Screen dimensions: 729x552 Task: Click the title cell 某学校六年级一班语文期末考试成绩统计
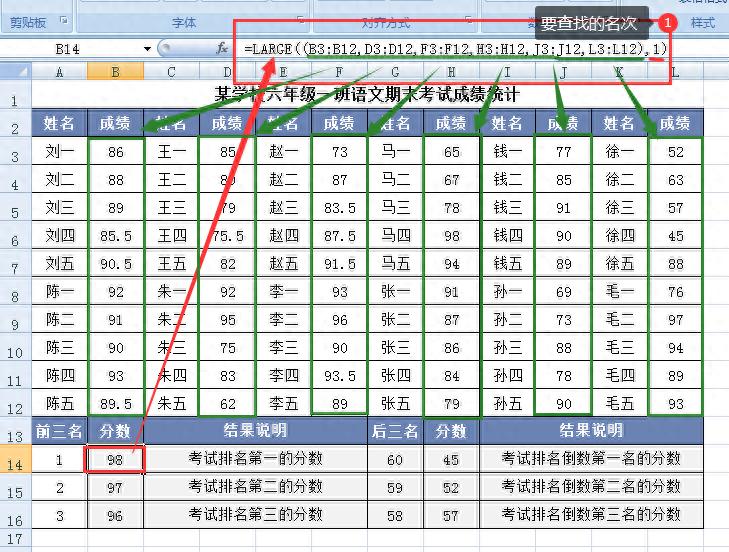pyautogui.click(x=367, y=94)
